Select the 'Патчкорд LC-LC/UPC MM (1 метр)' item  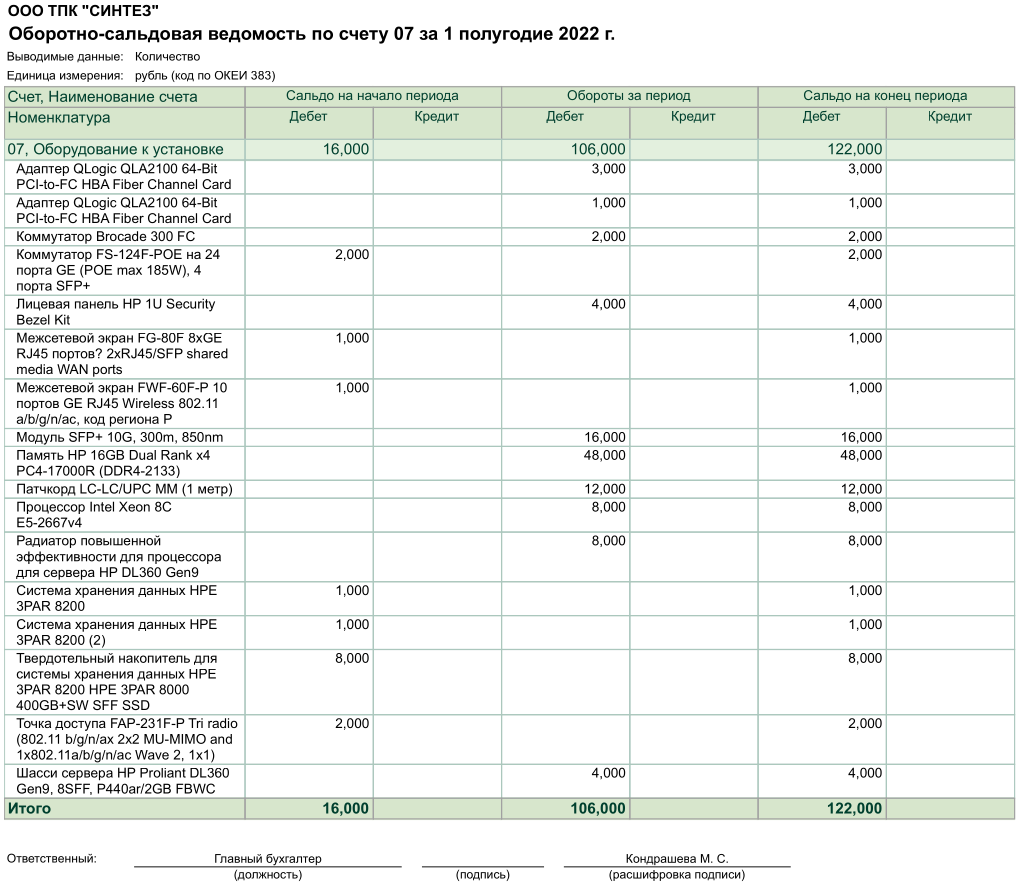(509, 489)
